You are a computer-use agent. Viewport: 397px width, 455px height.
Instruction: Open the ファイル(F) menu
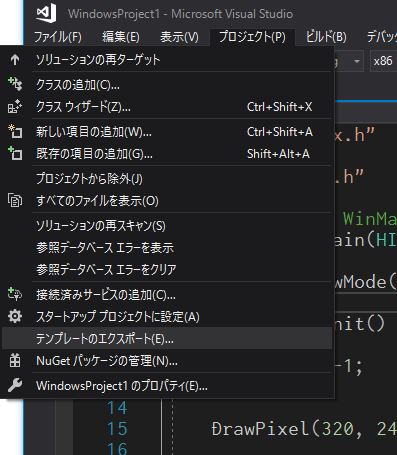coord(58,37)
